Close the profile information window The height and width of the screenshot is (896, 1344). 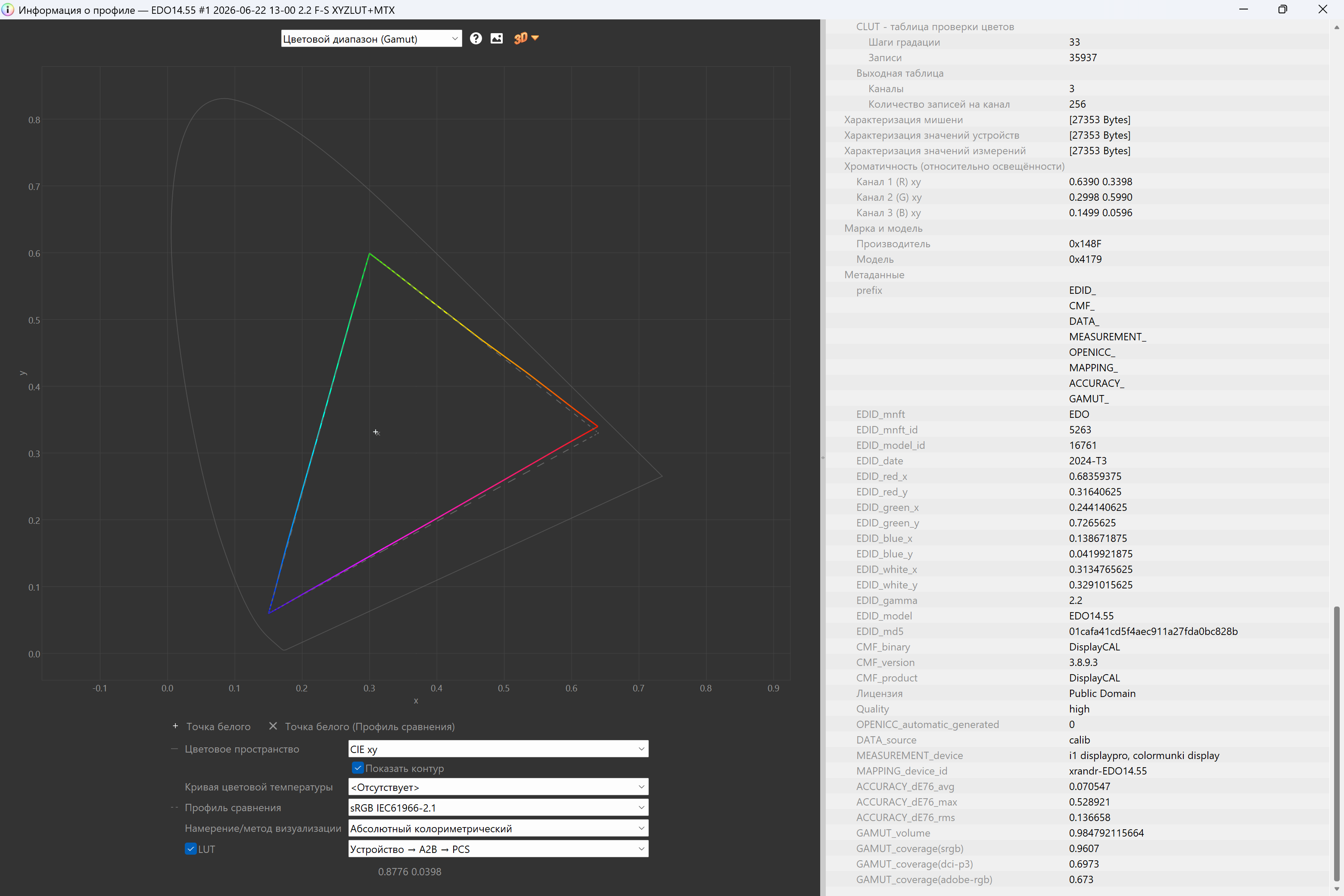[x=1323, y=10]
